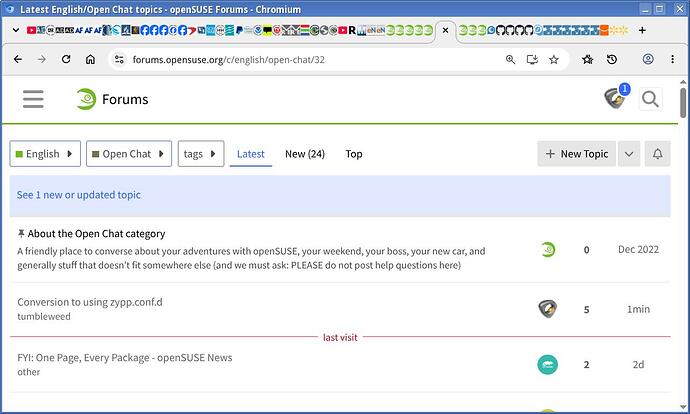The height and width of the screenshot is (414, 690).
Task: Bookmark this page with the star icon
Action: coord(554,59)
